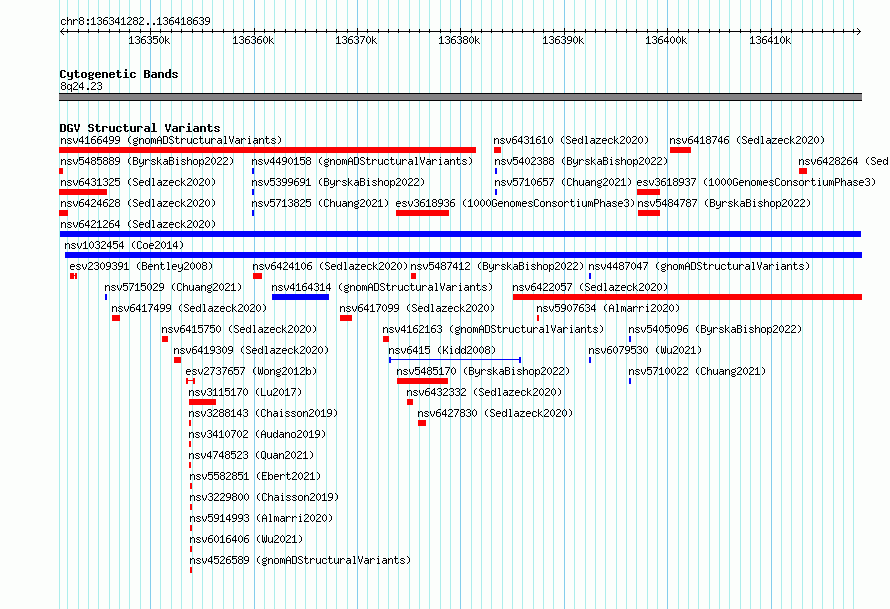The image size is (890, 609).
Task: Open nsv6422057 (Sedlazeck2020) label
Action: point(590,287)
